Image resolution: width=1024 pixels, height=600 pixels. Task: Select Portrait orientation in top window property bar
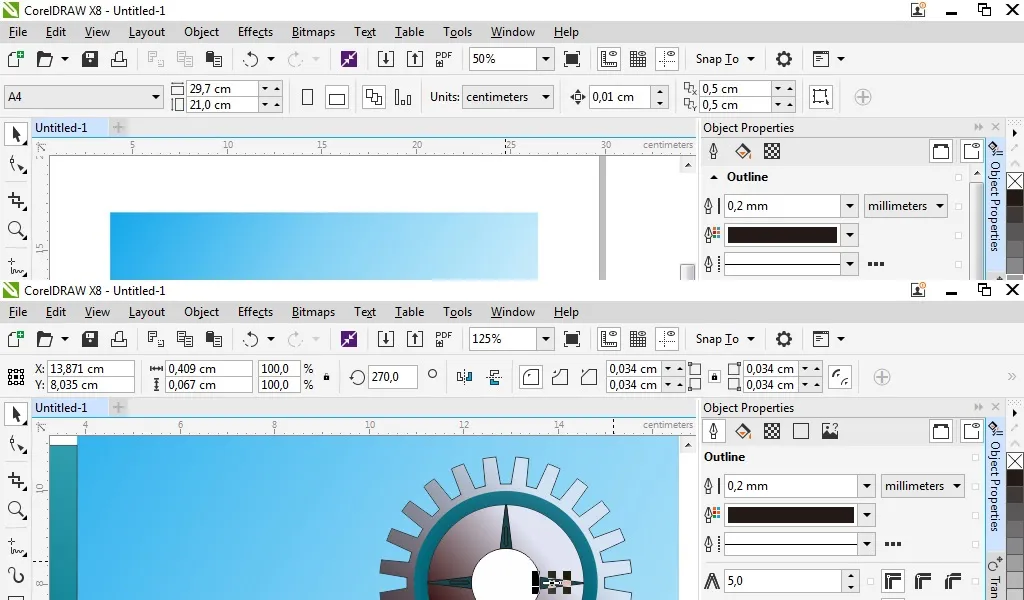click(308, 97)
